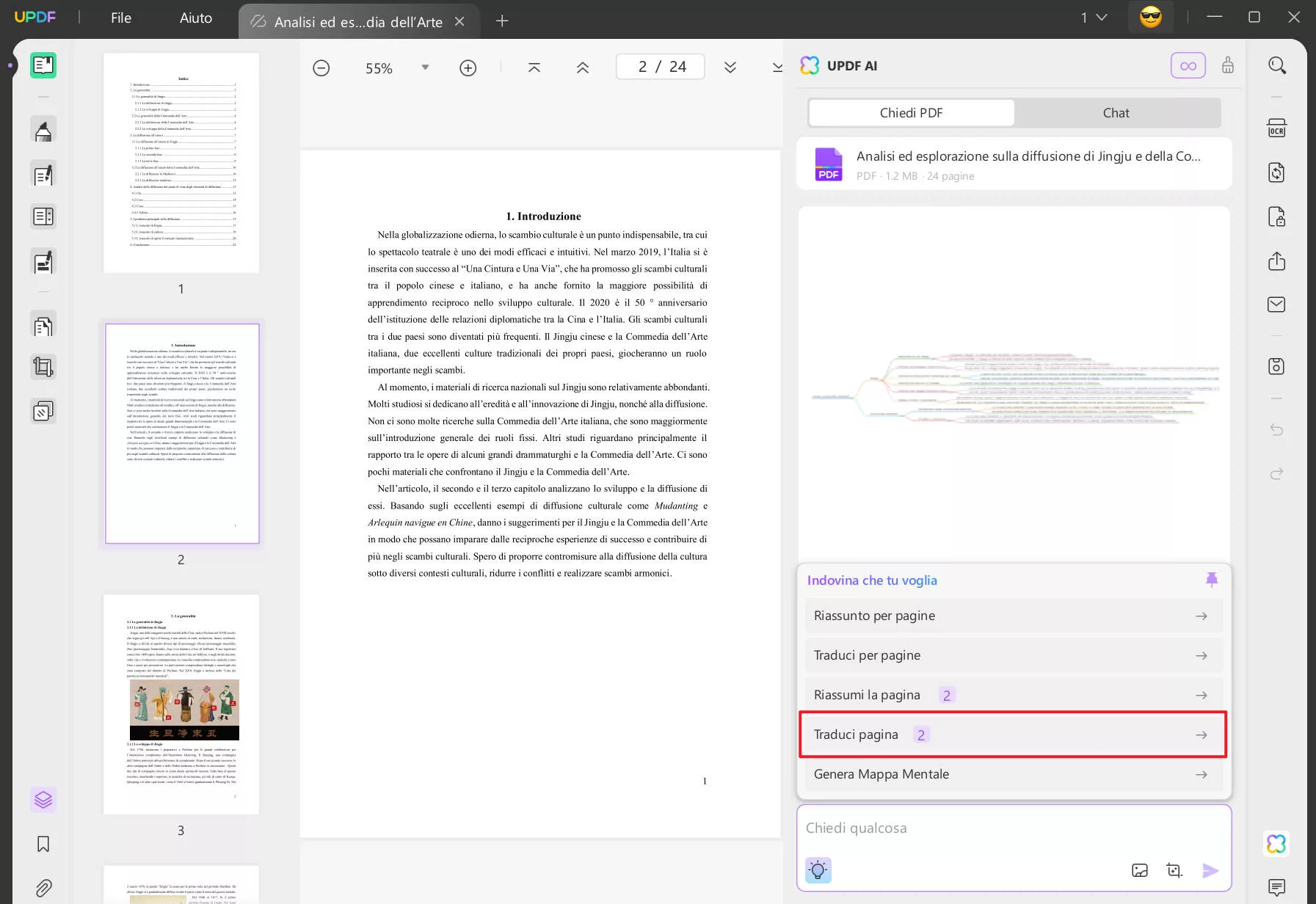Click the share/export icon
This screenshot has width=1316, height=904.
1276,261
